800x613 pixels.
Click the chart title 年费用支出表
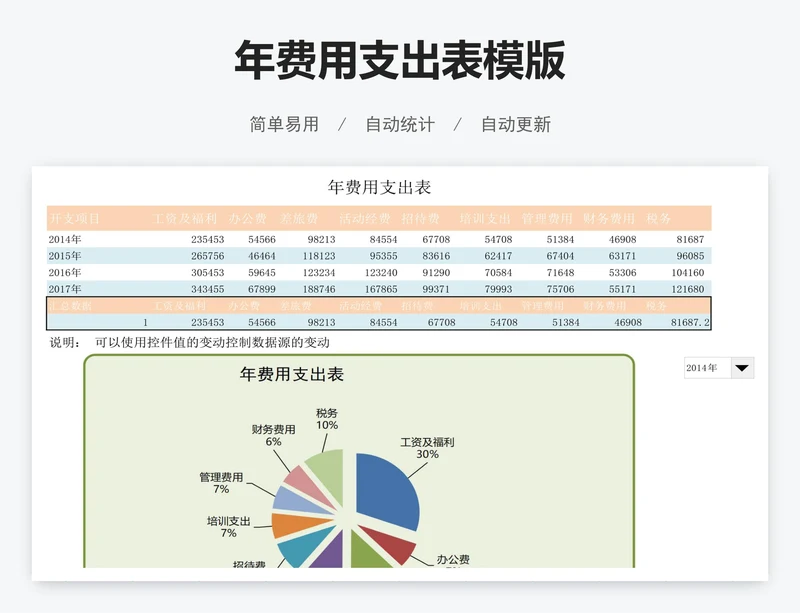click(x=292, y=375)
